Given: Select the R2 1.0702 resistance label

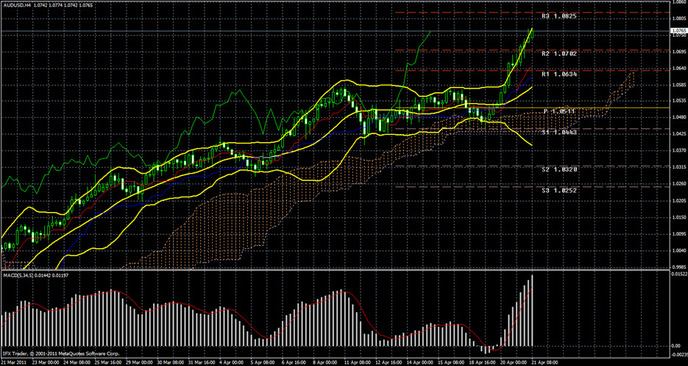Looking at the screenshot, I should (x=559, y=54).
